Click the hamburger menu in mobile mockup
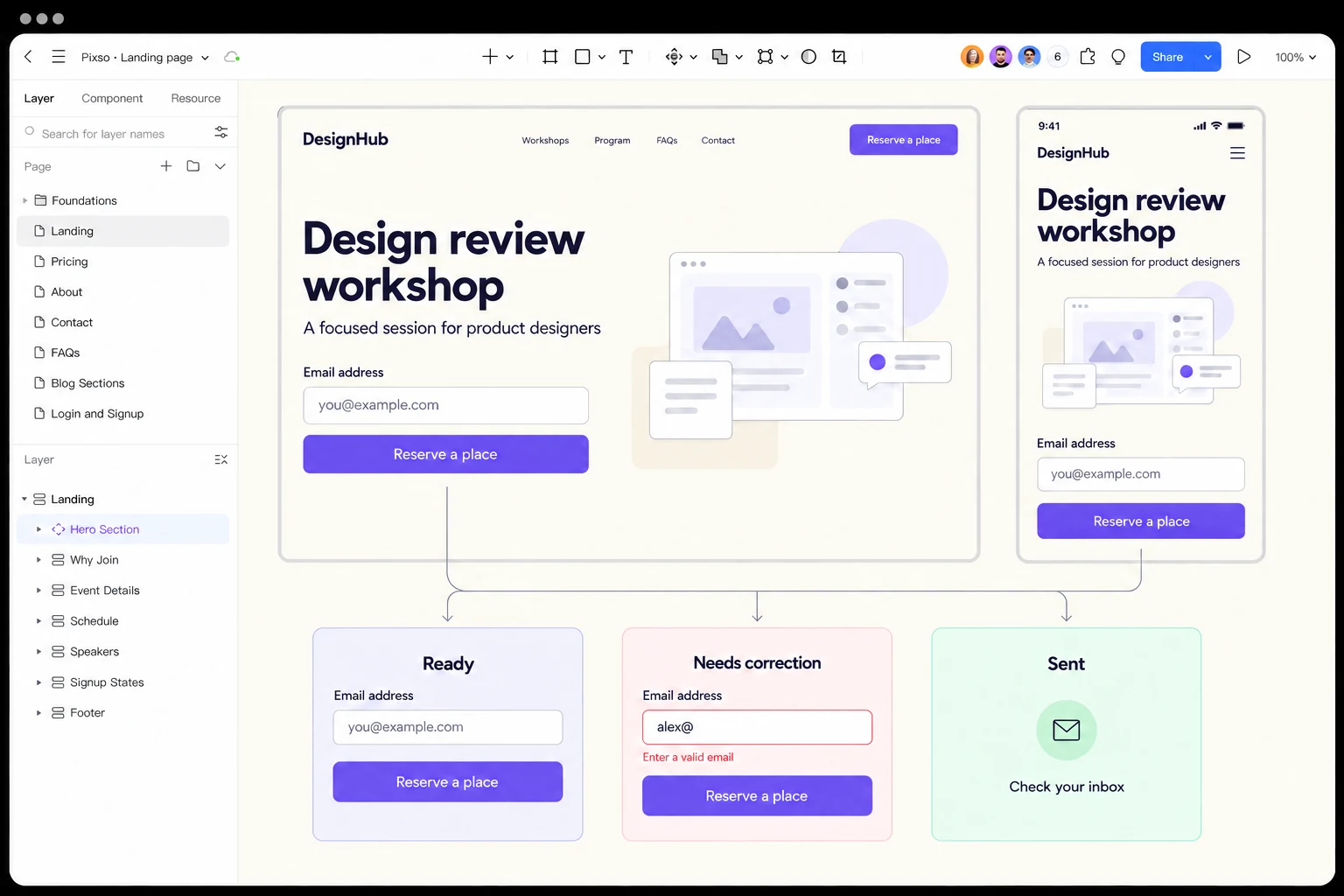Image resolution: width=1344 pixels, height=896 pixels. point(1237,153)
